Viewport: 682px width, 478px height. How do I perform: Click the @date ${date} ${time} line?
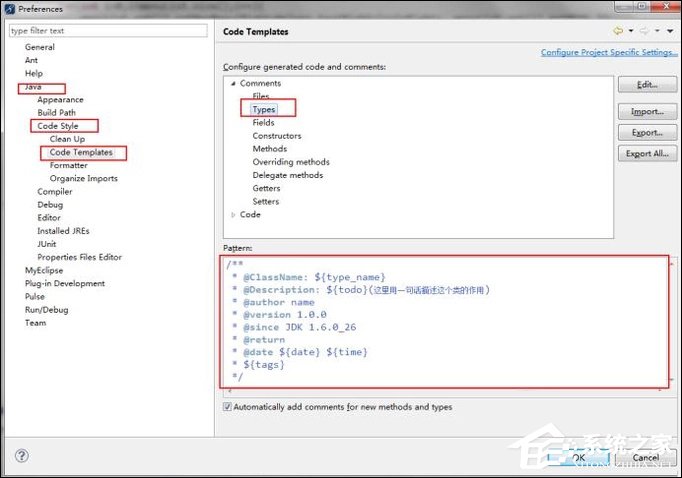coord(305,352)
